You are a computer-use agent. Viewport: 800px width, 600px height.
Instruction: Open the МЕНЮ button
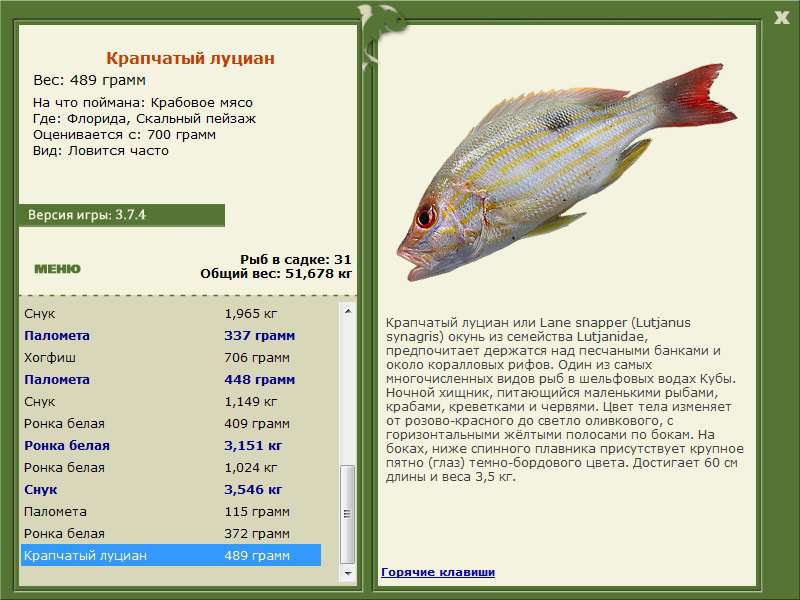click(x=57, y=269)
